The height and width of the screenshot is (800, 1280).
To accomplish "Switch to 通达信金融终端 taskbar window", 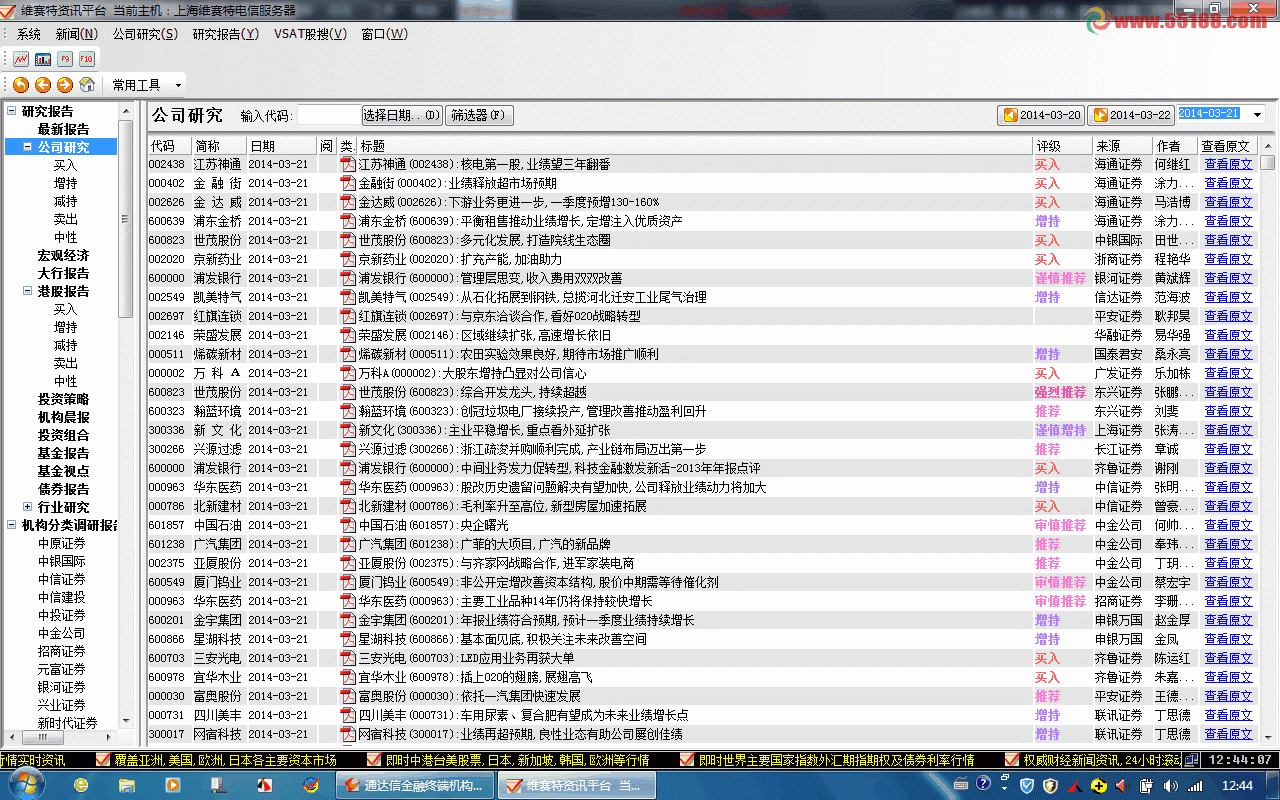I will click(x=414, y=785).
